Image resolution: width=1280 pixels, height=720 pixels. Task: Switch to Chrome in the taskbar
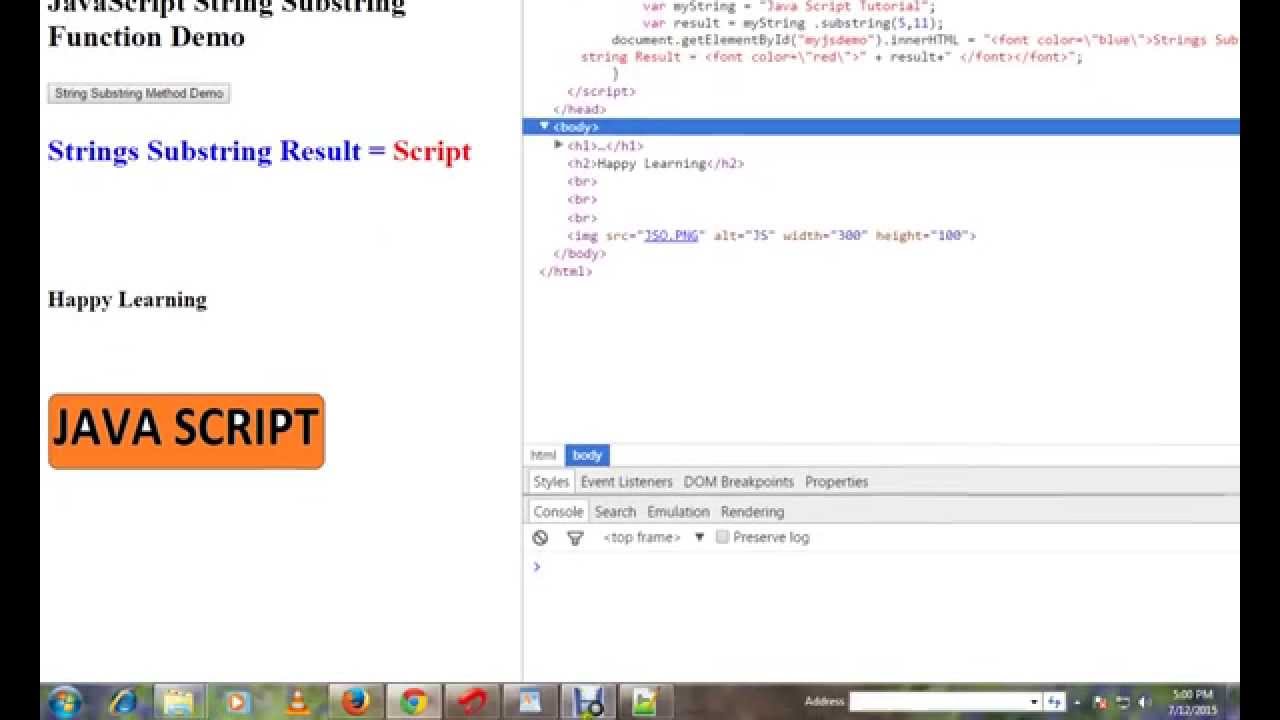tap(414, 702)
